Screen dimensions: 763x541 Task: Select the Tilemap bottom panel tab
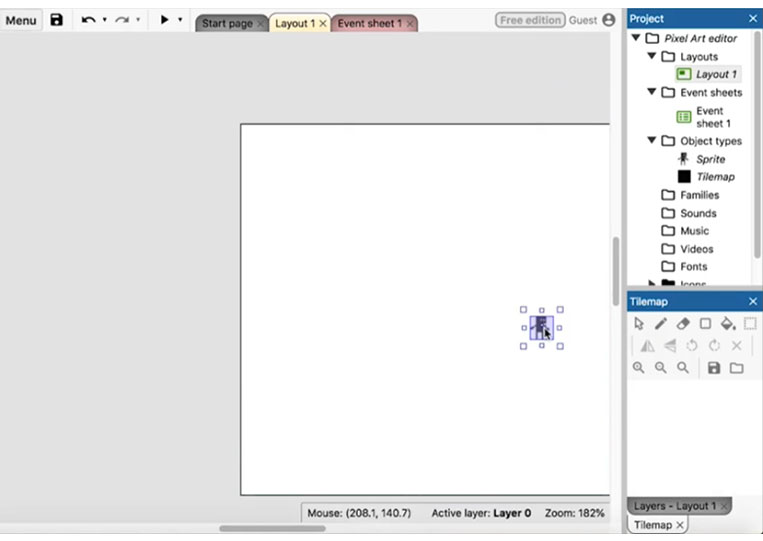tap(653, 525)
